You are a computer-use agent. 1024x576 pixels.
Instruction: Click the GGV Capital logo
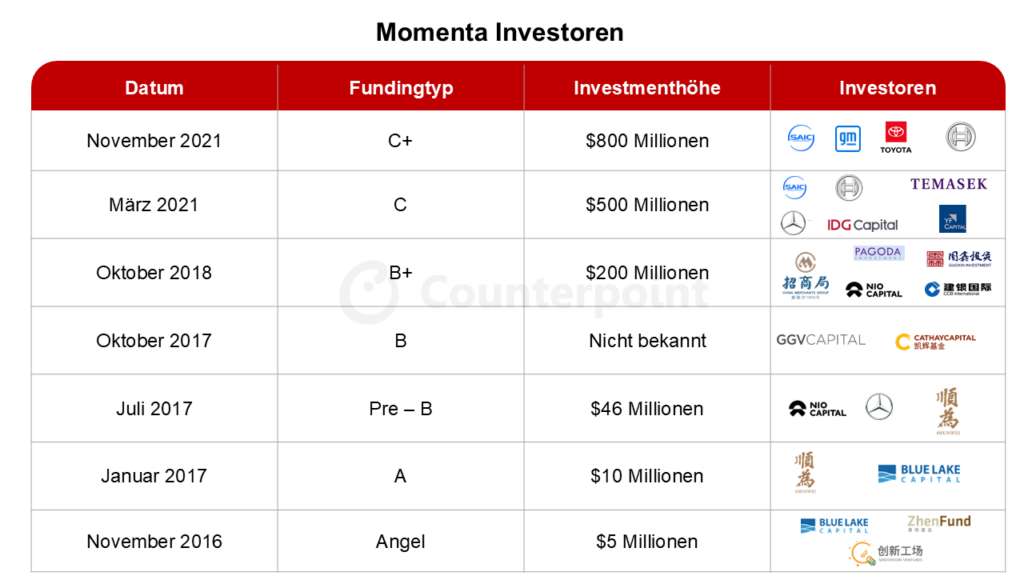pyautogui.click(x=820, y=340)
